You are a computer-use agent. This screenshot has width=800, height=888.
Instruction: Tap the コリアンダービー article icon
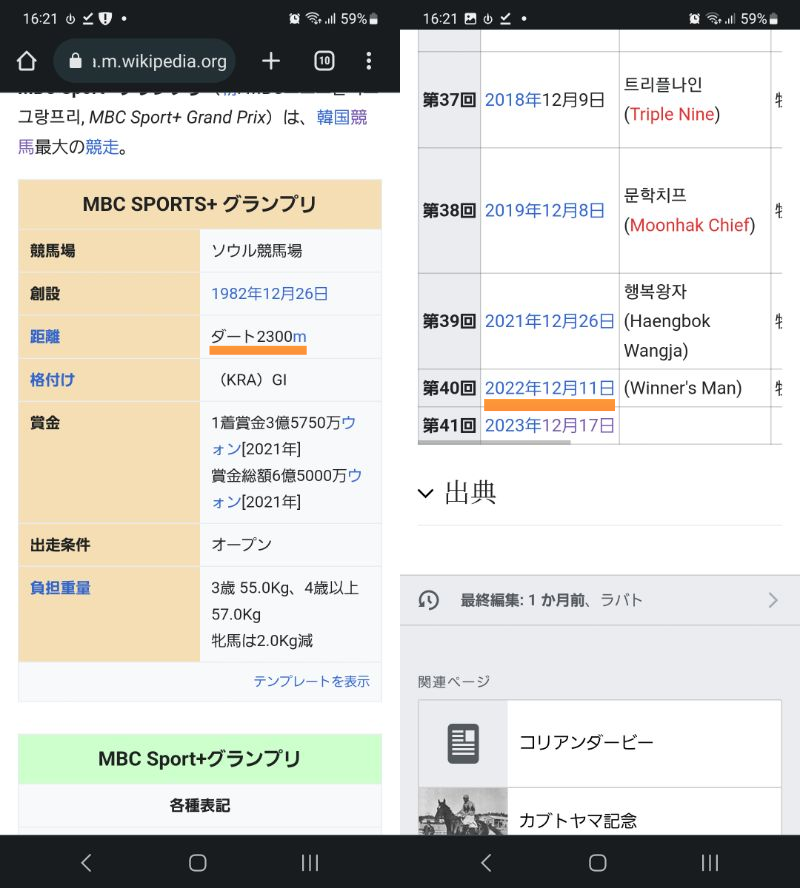463,744
